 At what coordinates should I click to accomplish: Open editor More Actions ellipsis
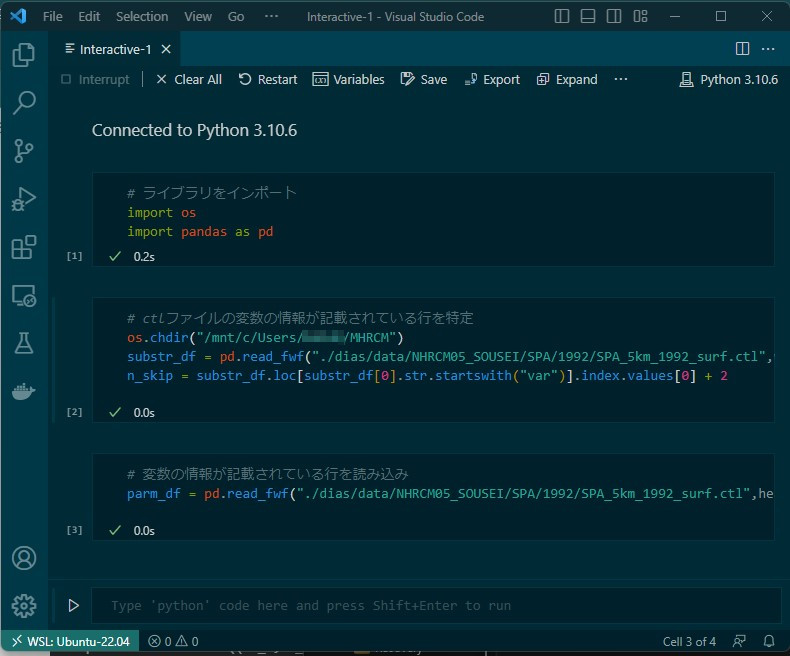point(768,49)
